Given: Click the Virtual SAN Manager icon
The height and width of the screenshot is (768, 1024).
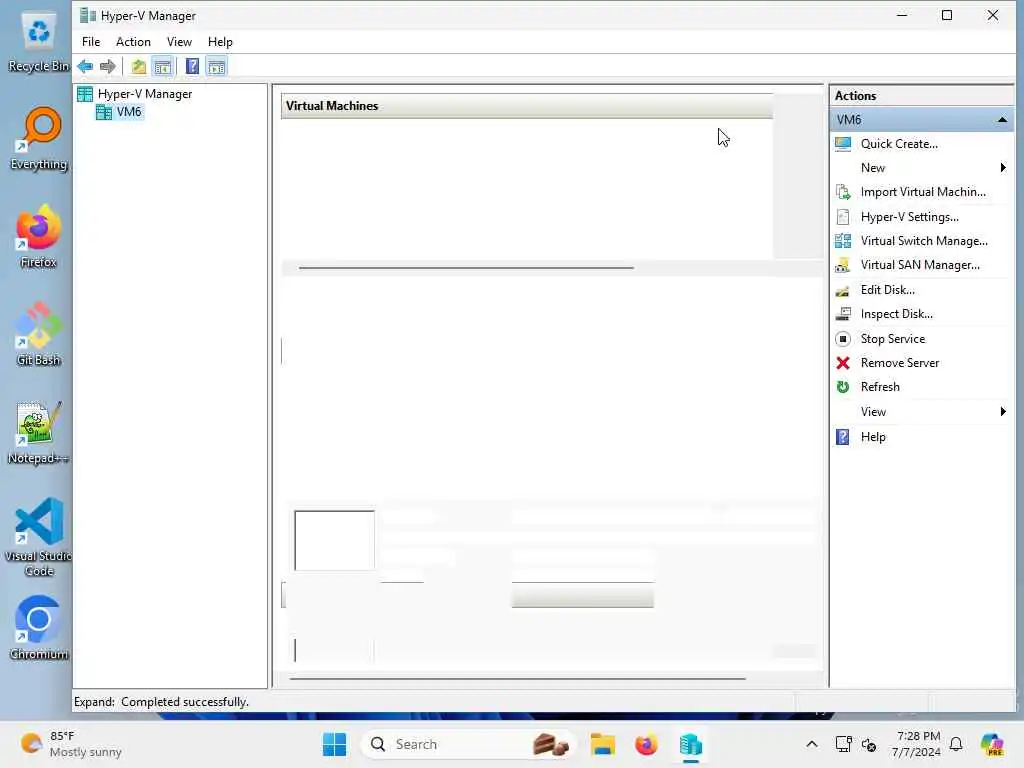Looking at the screenshot, I should [x=842, y=265].
